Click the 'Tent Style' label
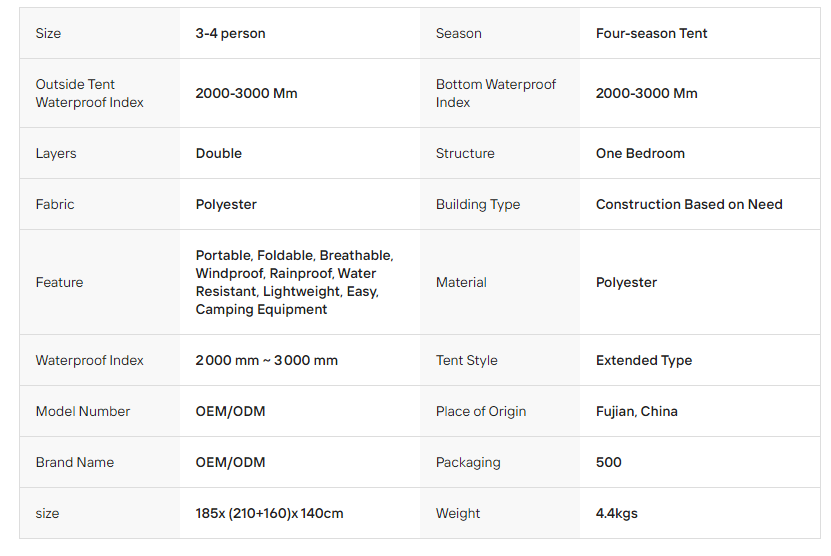Image resolution: width=831 pixels, height=556 pixels. (x=466, y=360)
